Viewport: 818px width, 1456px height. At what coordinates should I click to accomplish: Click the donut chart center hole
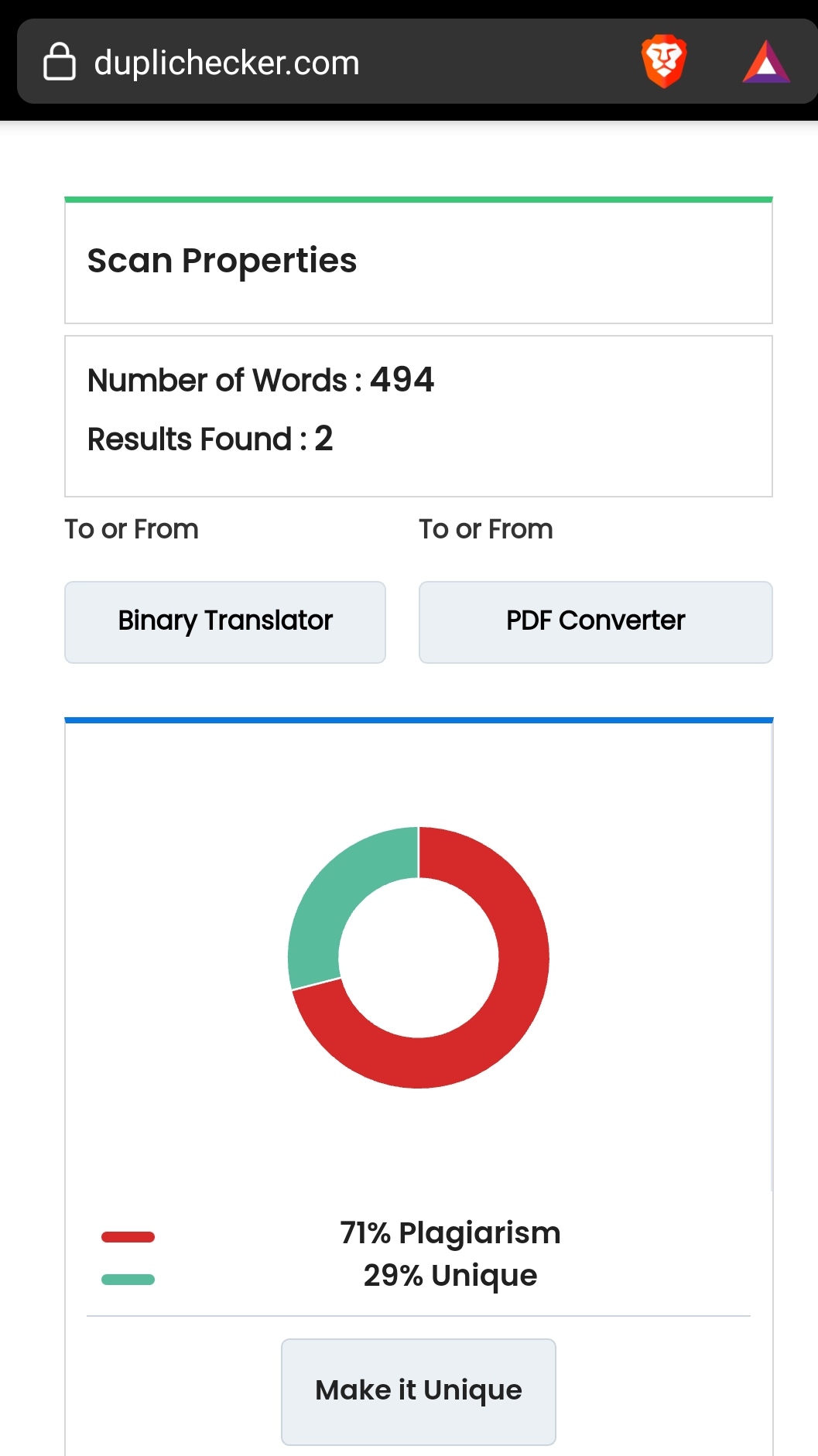coord(419,958)
